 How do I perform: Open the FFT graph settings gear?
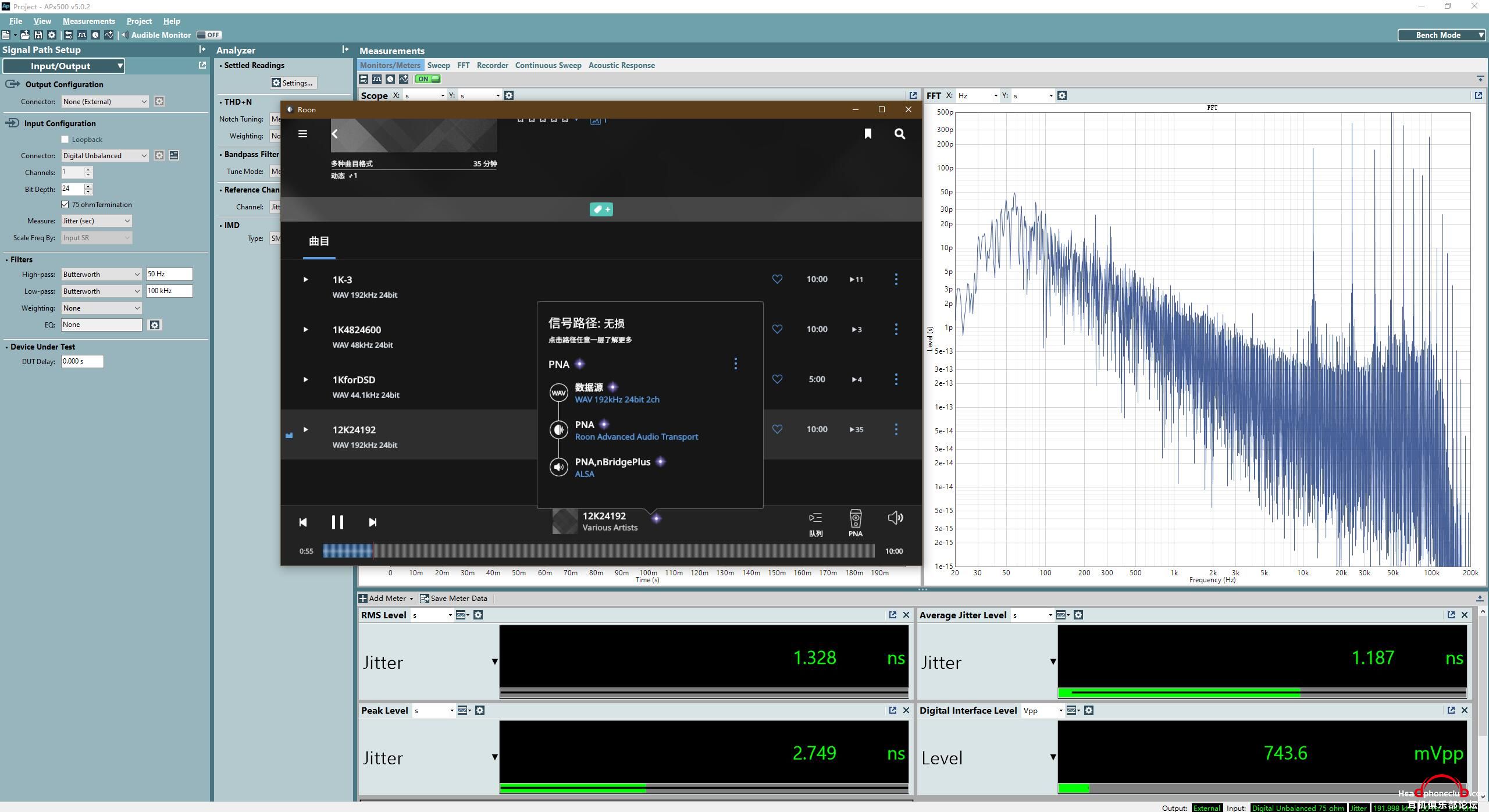coord(1062,95)
